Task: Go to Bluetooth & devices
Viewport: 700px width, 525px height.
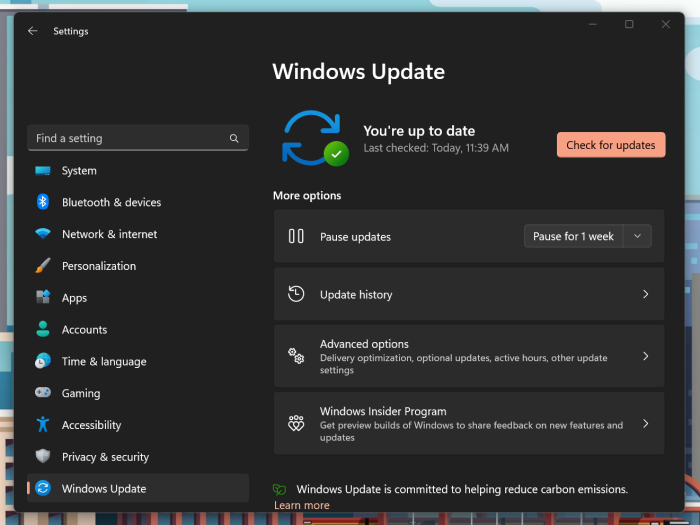Action: tap(138, 202)
